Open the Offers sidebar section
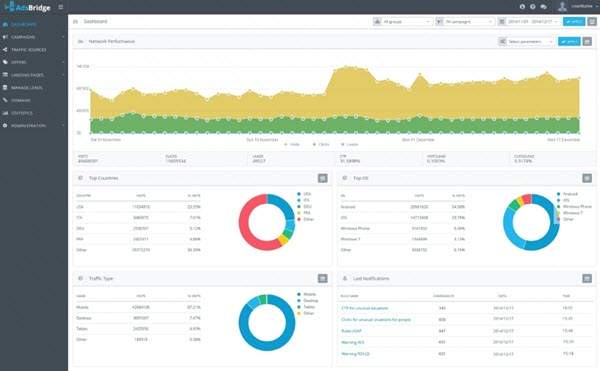Image resolution: width=600 pixels, height=371 pixels. pyautogui.click(x=33, y=62)
